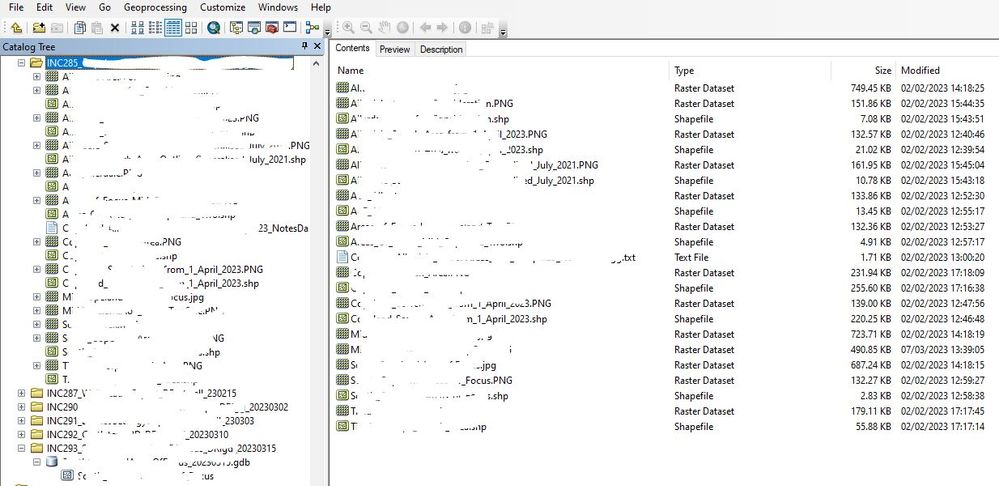Sort by the Name column header

coord(500,70)
